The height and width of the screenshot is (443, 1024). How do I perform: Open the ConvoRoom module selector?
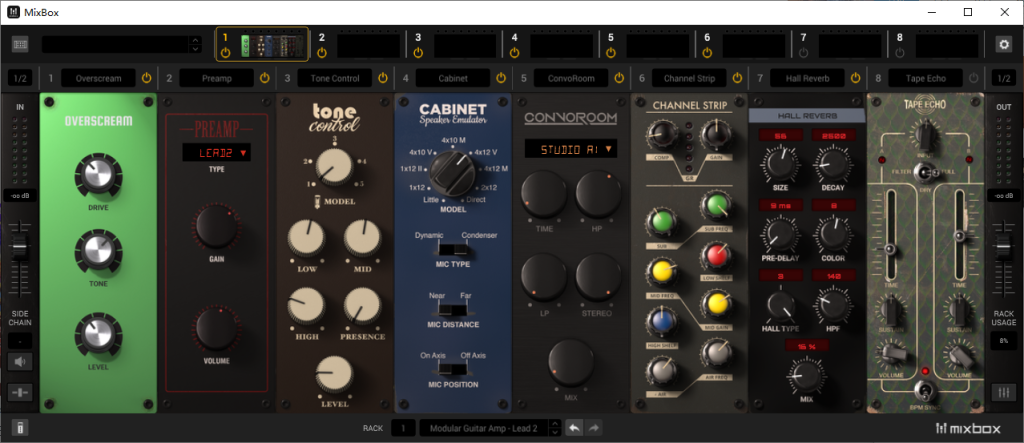tap(571, 78)
